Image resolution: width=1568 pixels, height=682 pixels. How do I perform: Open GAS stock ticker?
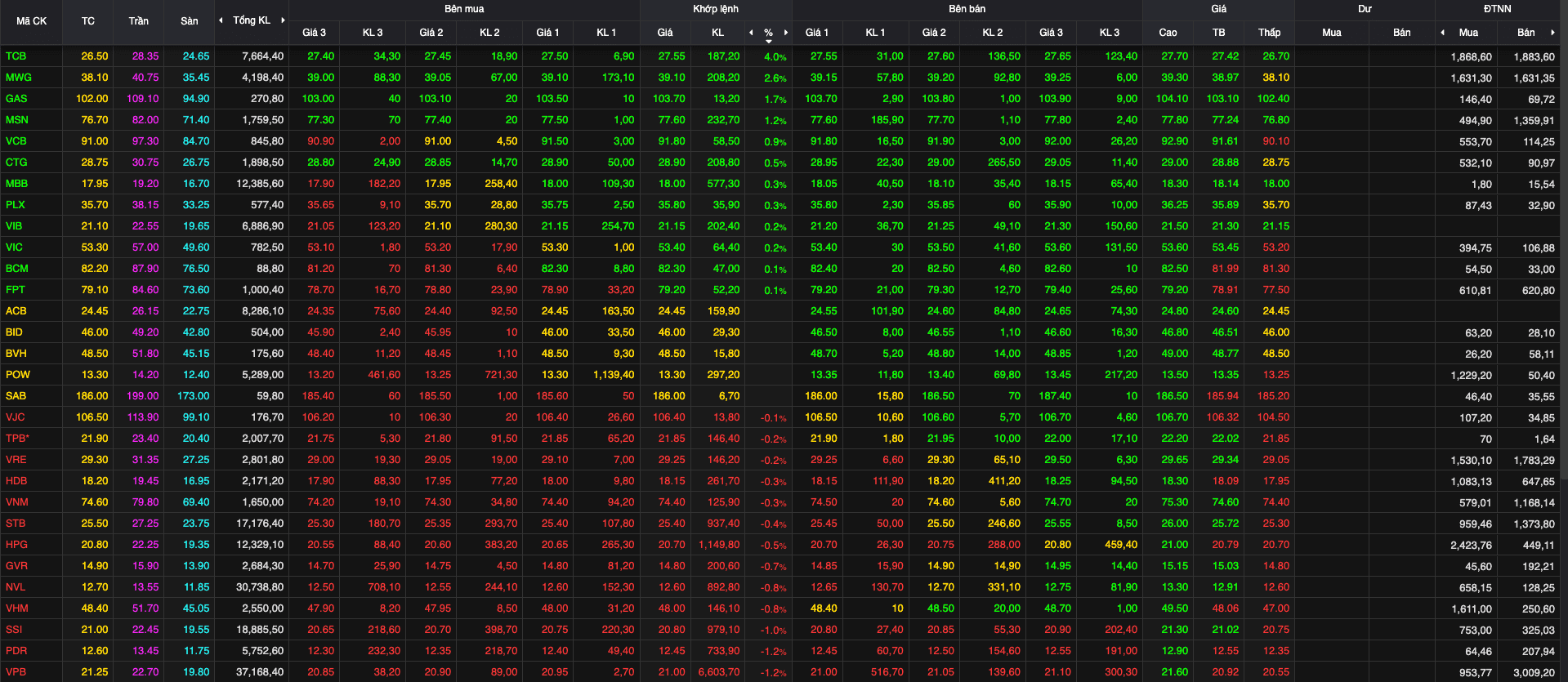coord(16,99)
